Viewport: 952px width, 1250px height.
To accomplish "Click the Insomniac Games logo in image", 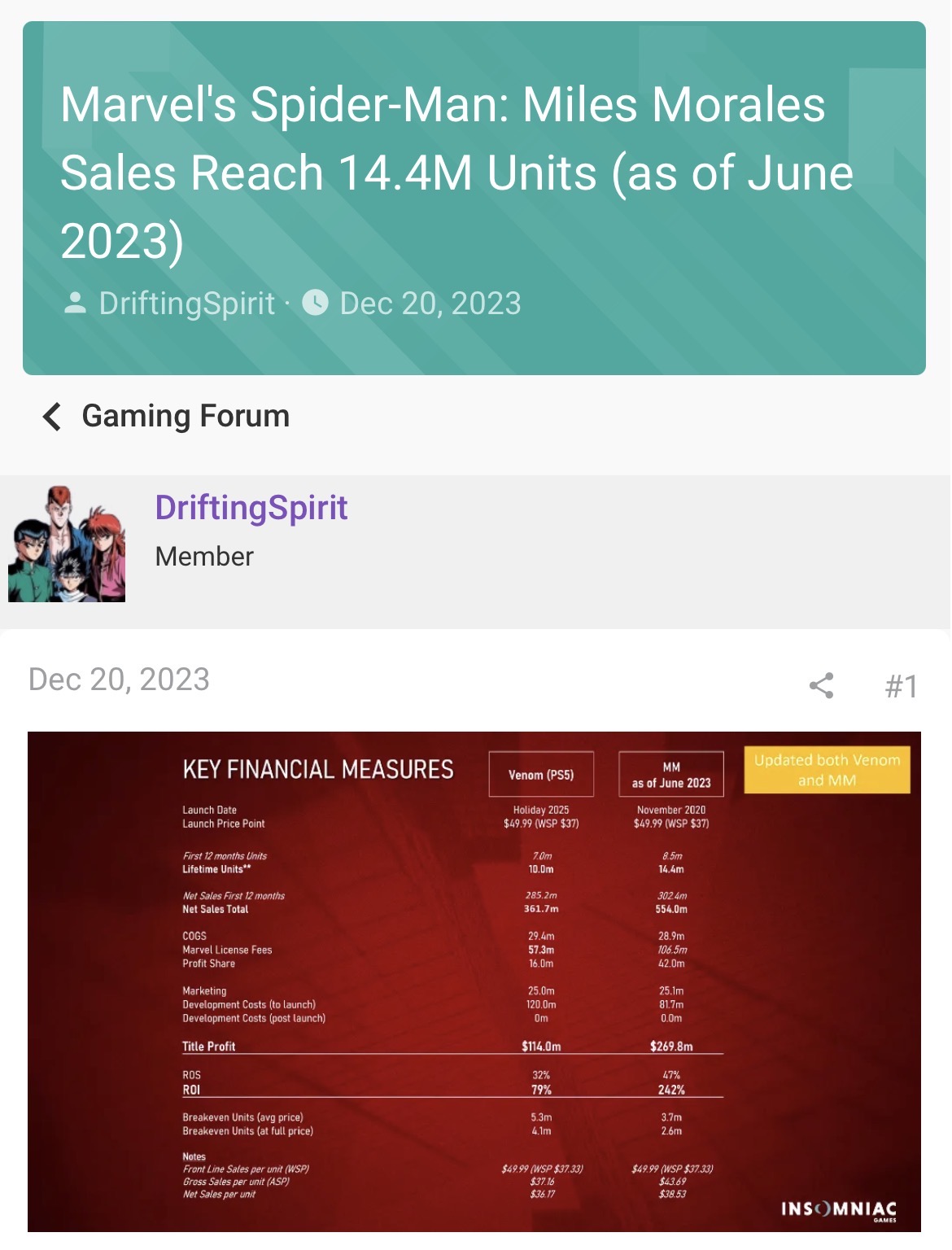I will 839,1210.
